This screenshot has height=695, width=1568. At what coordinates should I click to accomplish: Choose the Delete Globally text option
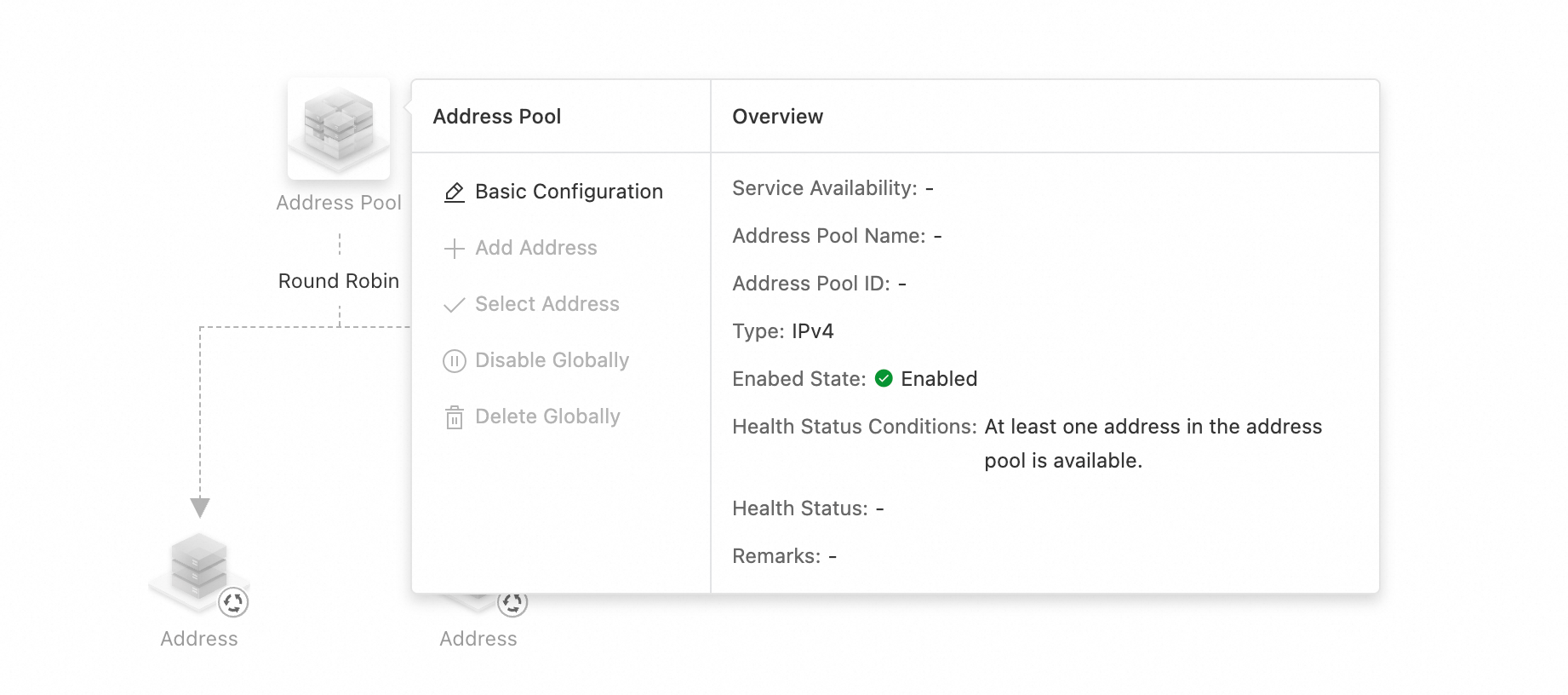(547, 416)
